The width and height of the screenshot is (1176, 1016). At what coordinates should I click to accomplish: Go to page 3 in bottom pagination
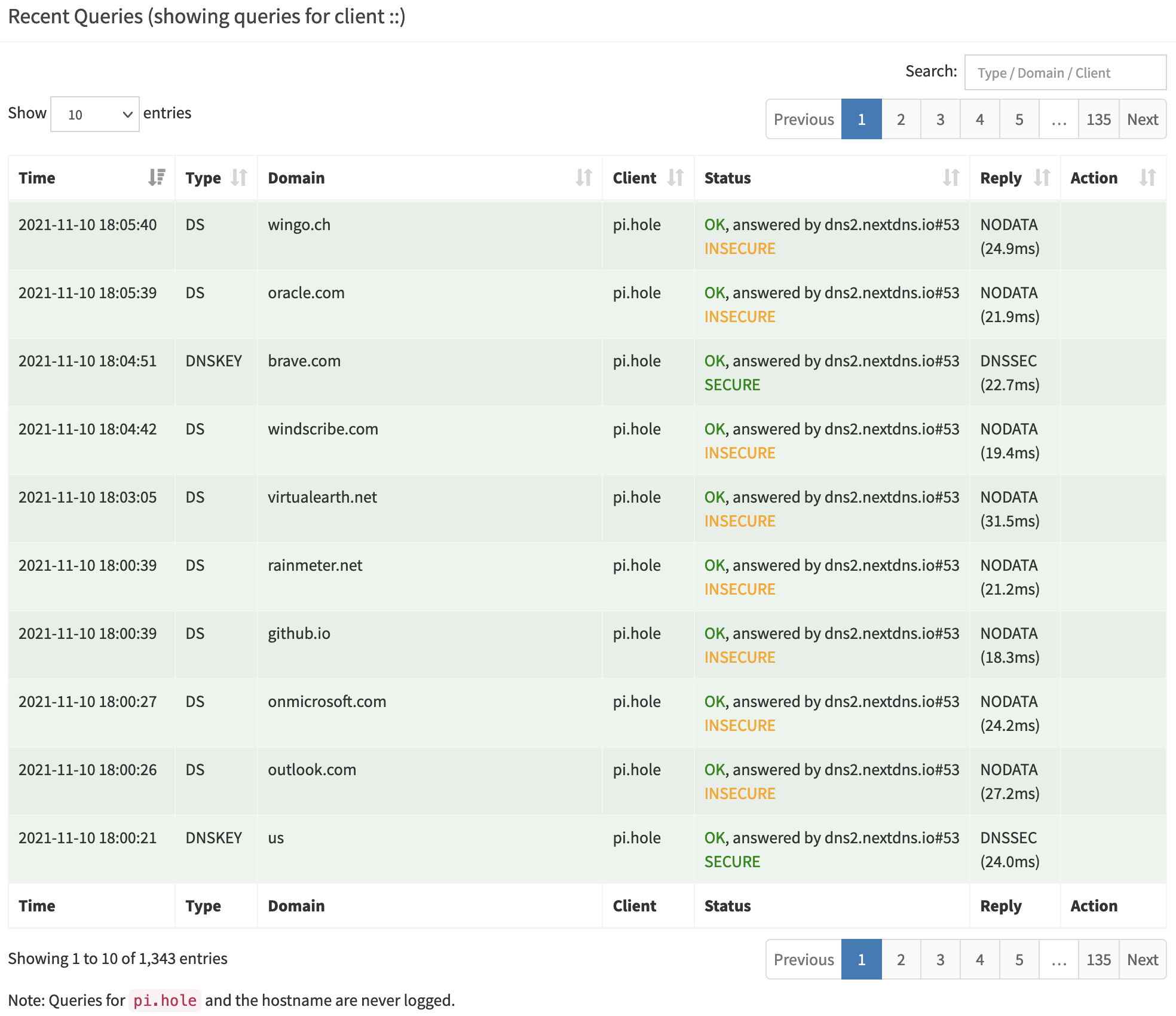(x=940, y=959)
